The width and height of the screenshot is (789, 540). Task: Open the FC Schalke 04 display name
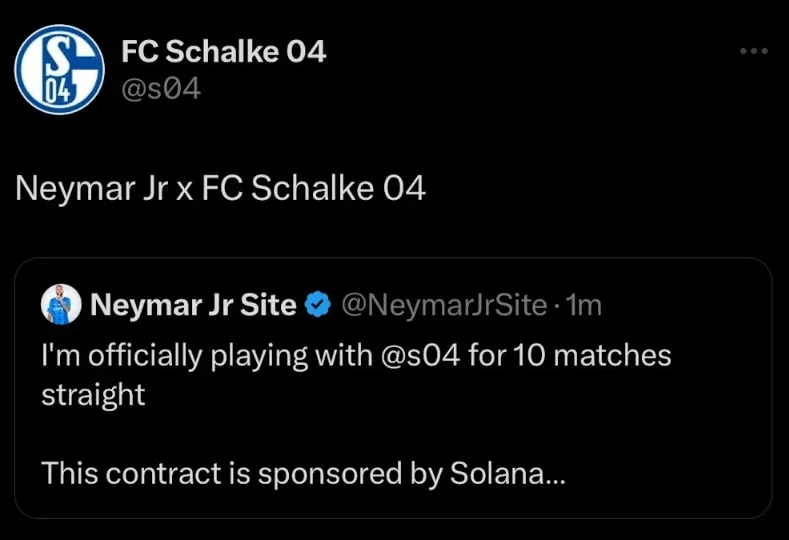tap(223, 52)
